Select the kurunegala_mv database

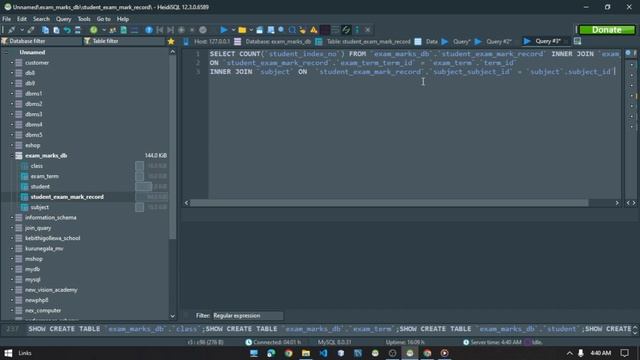point(44,249)
